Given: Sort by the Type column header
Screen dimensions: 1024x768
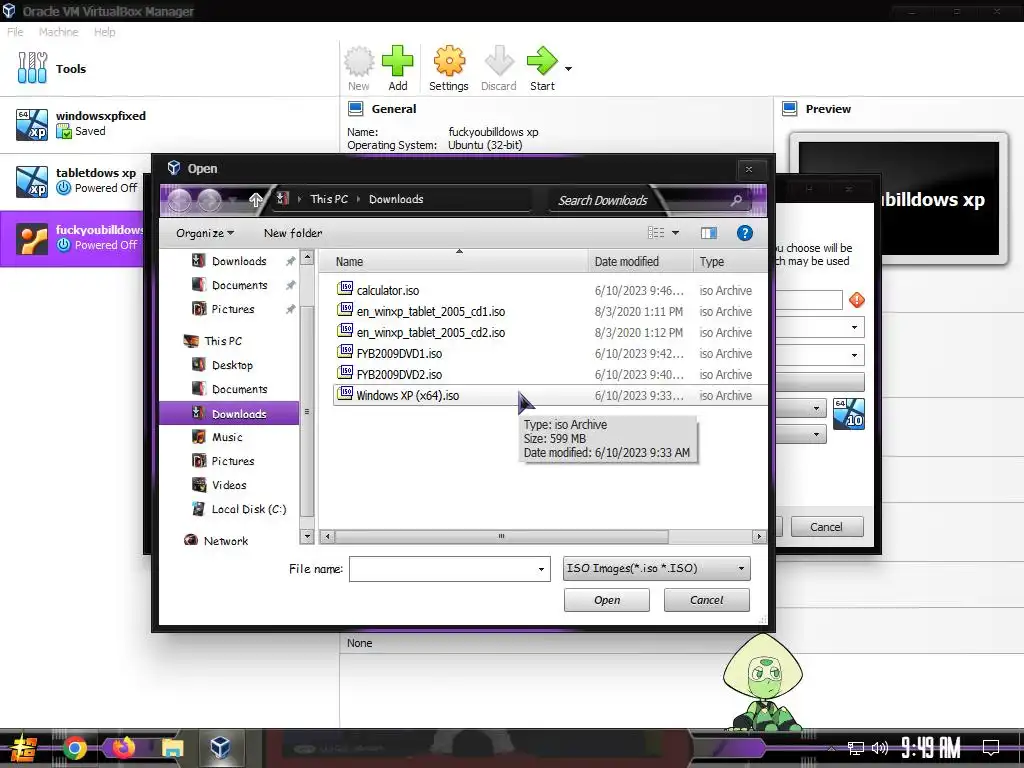Looking at the screenshot, I should click(x=728, y=261).
